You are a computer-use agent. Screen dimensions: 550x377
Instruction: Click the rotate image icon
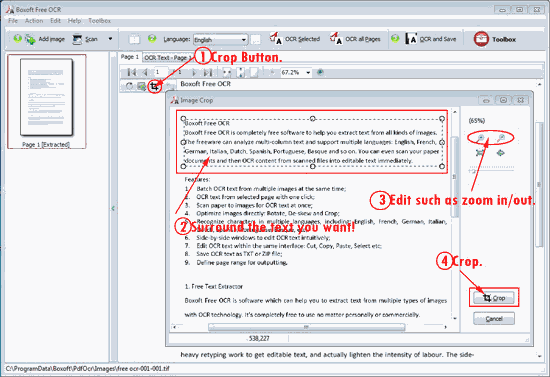(129, 86)
